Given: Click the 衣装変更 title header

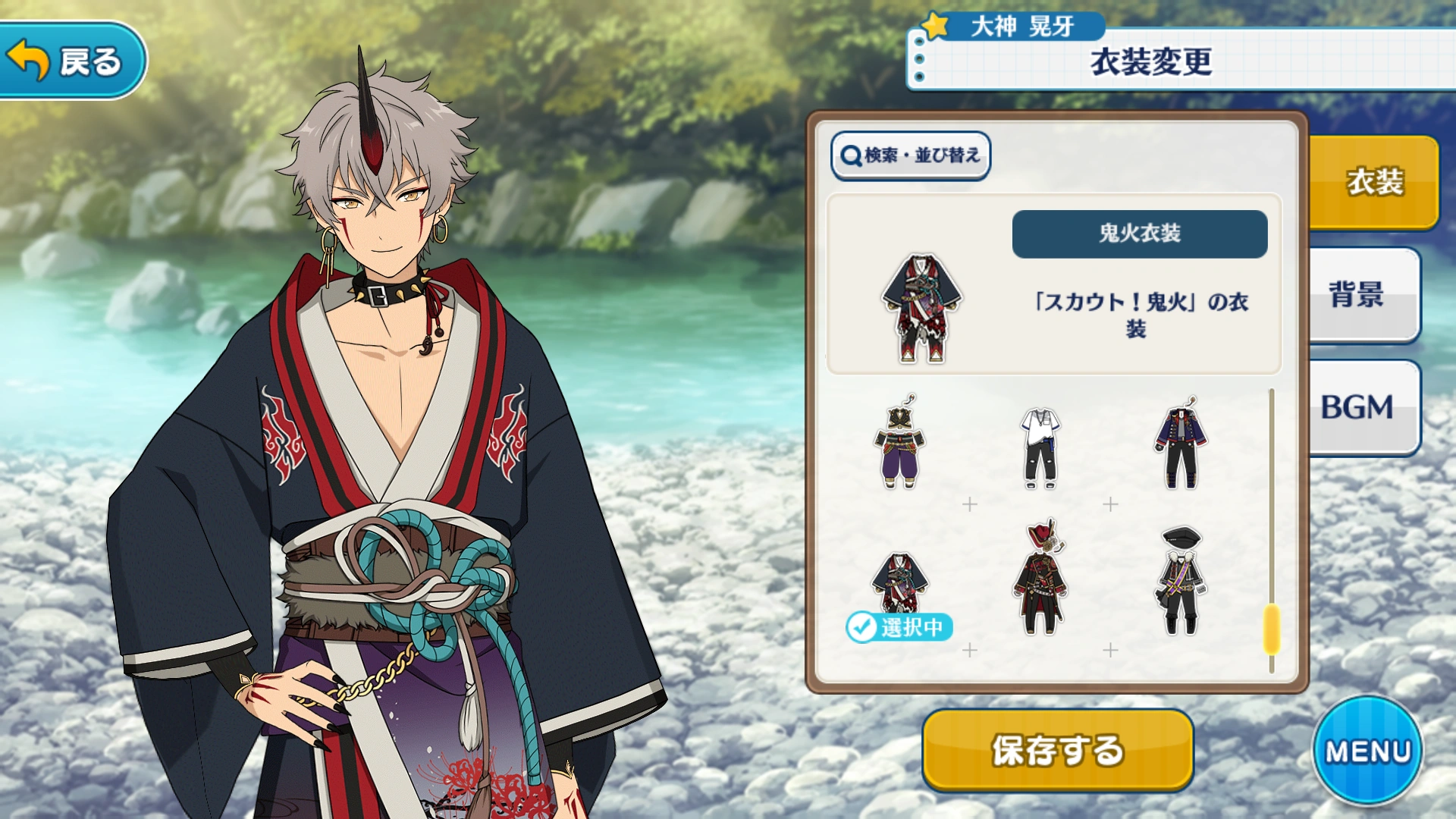Looking at the screenshot, I should 1151,61.
